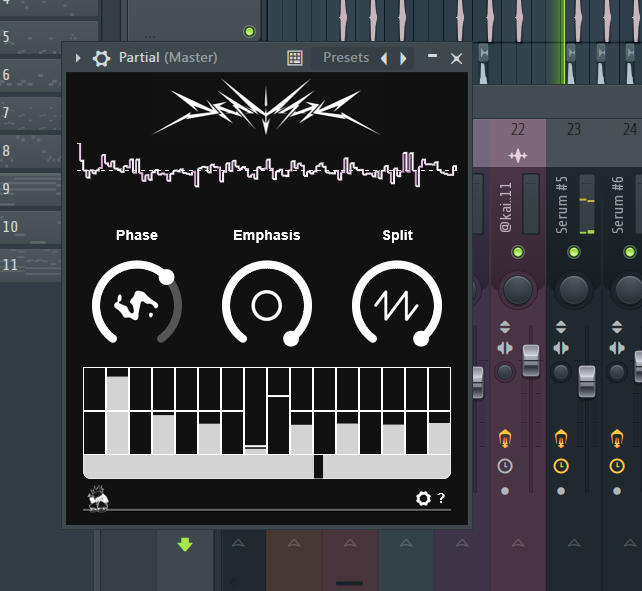Select playlist track row 6

(x=31, y=75)
